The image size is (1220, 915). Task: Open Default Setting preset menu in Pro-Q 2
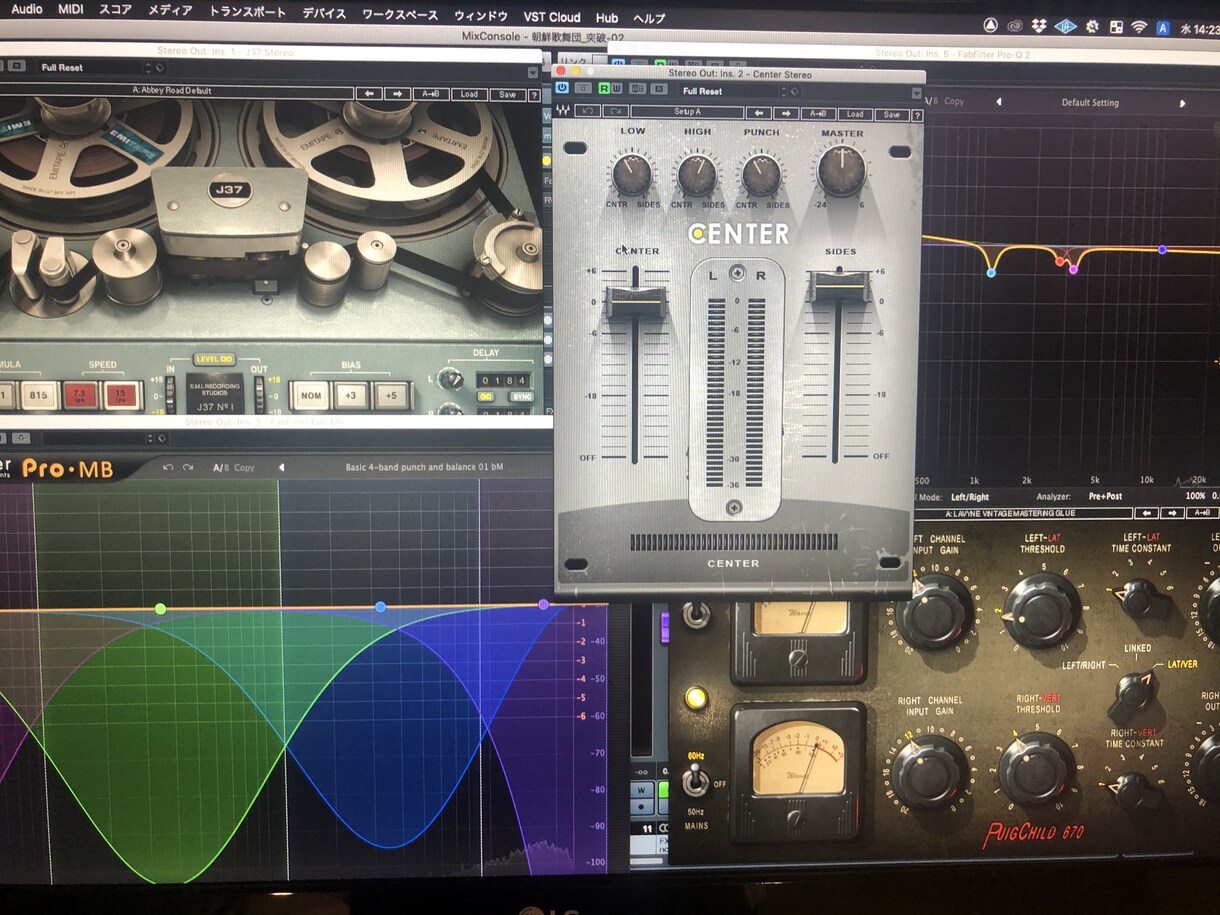[1090, 102]
